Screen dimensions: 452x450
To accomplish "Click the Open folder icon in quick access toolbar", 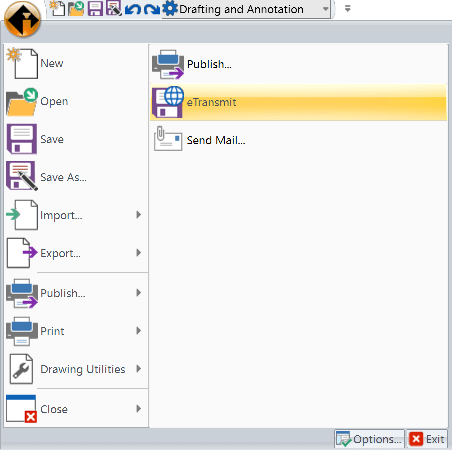I will tap(76, 9).
